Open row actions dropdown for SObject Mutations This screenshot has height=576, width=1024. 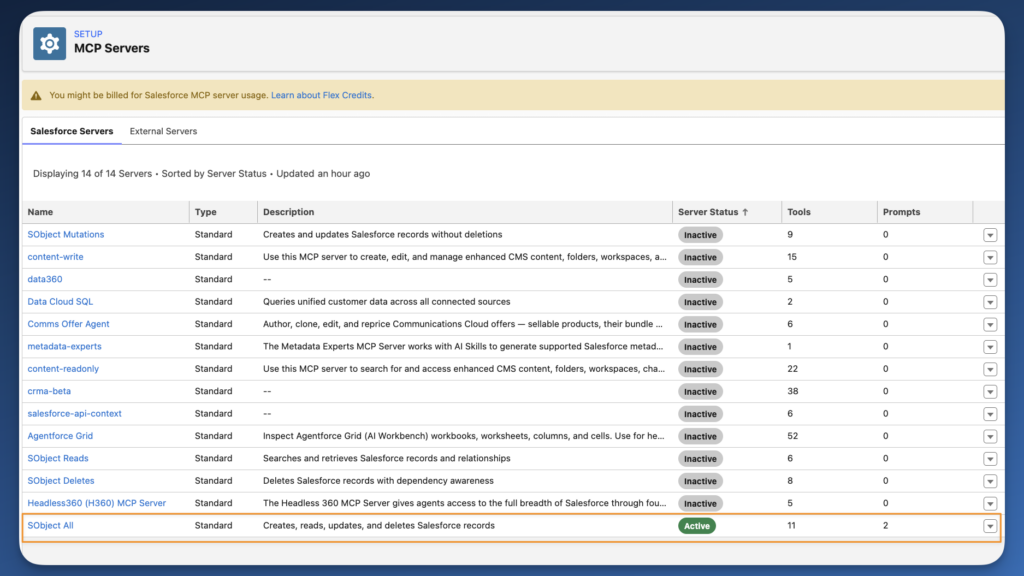pyautogui.click(x=990, y=235)
